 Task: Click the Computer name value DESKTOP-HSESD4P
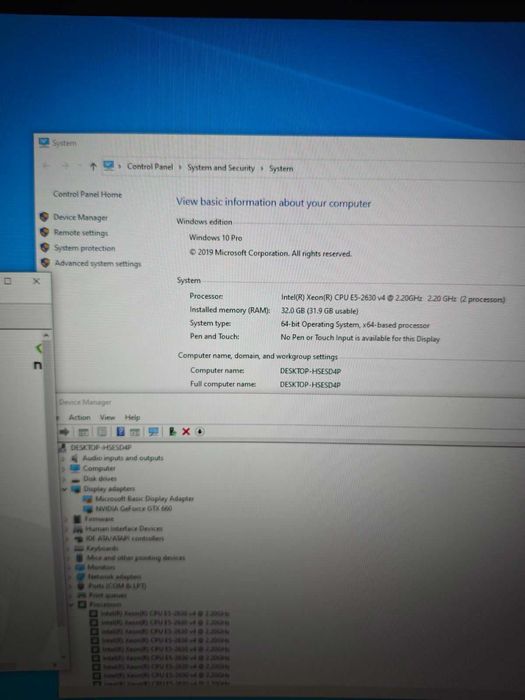pyautogui.click(x=310, y=371)
